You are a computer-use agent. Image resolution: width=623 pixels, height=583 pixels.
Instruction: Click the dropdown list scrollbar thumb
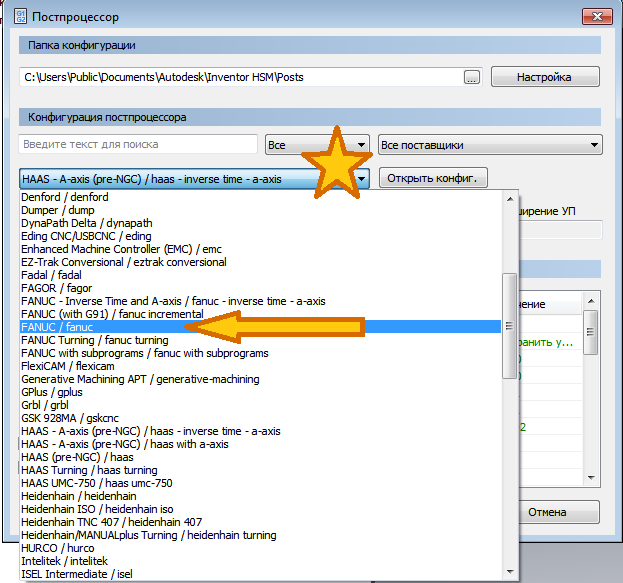[509, 326]
